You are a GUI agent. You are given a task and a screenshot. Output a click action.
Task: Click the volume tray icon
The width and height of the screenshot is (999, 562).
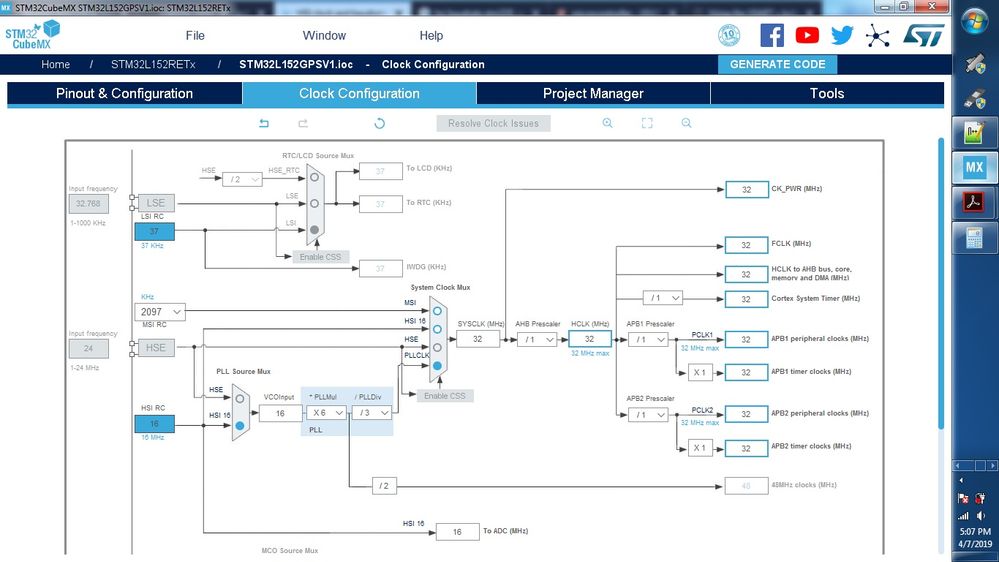(x=981, y=515)
